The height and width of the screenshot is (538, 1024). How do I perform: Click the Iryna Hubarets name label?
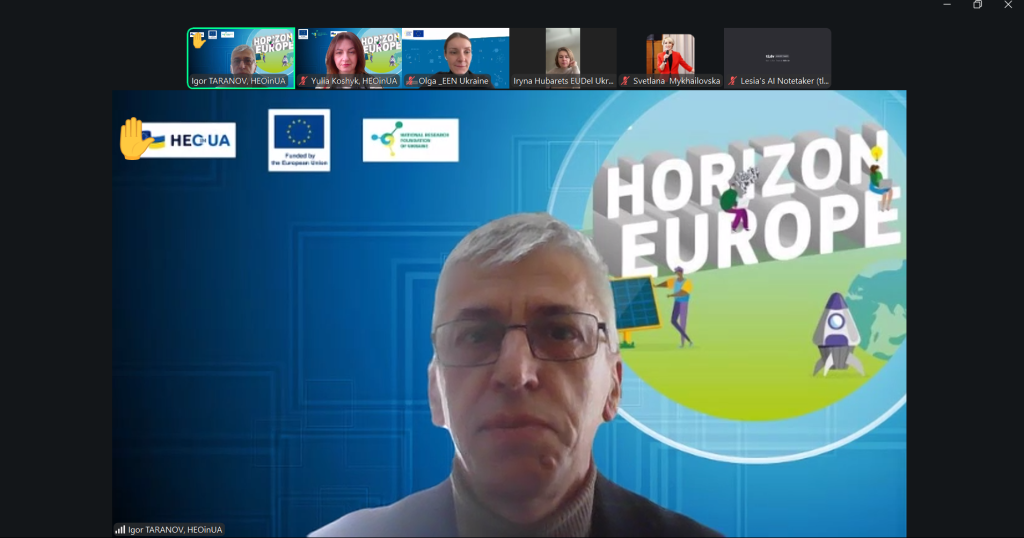pos(563,81)
